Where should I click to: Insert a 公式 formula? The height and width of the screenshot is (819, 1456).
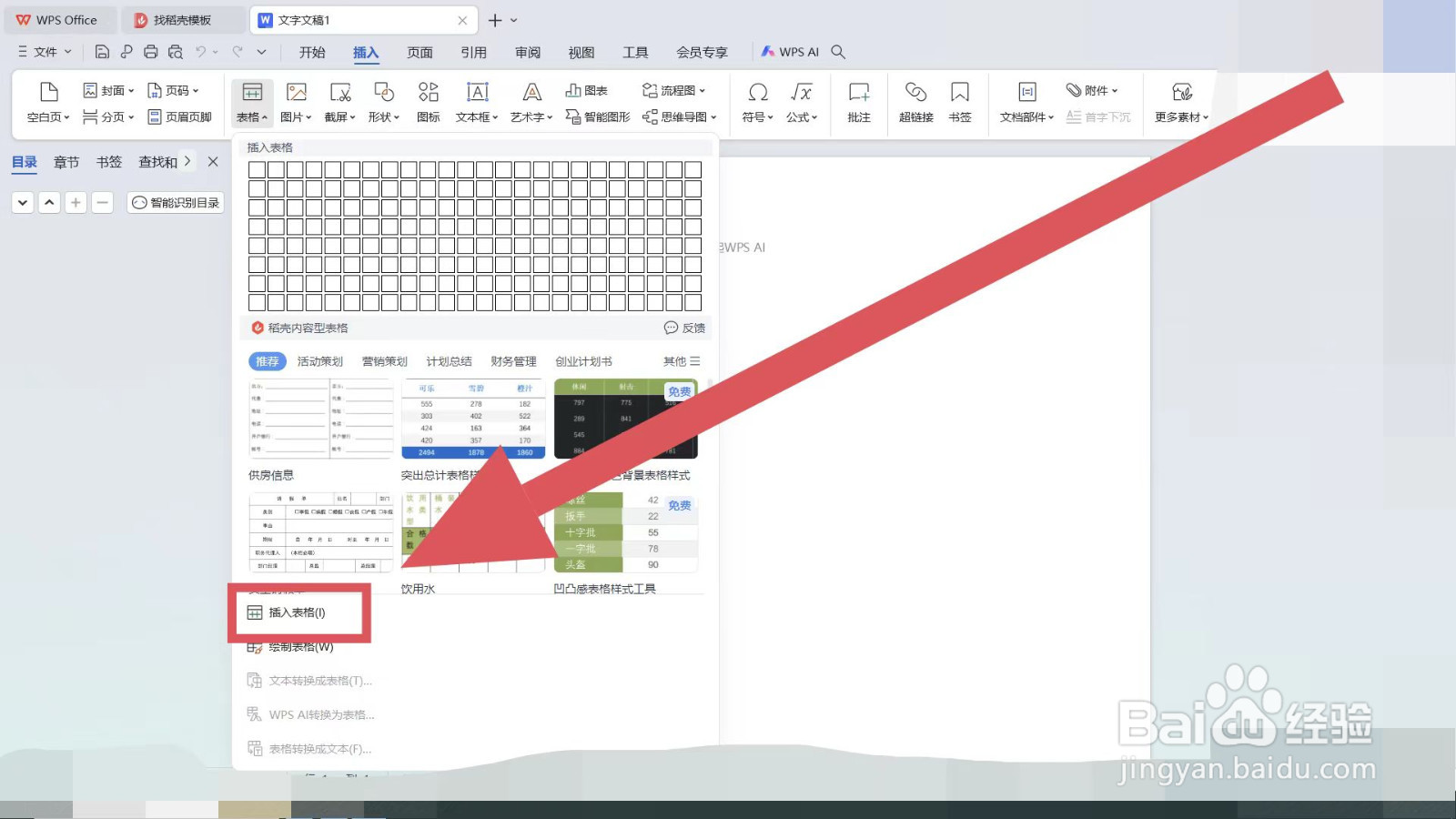(800, 102)
